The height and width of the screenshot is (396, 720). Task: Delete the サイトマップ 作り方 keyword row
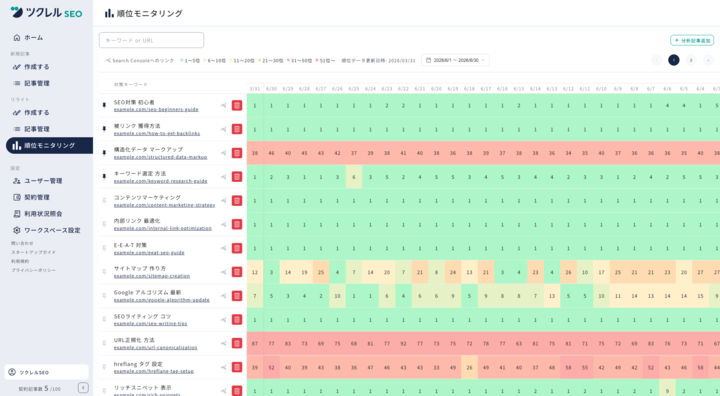point(236,272)
